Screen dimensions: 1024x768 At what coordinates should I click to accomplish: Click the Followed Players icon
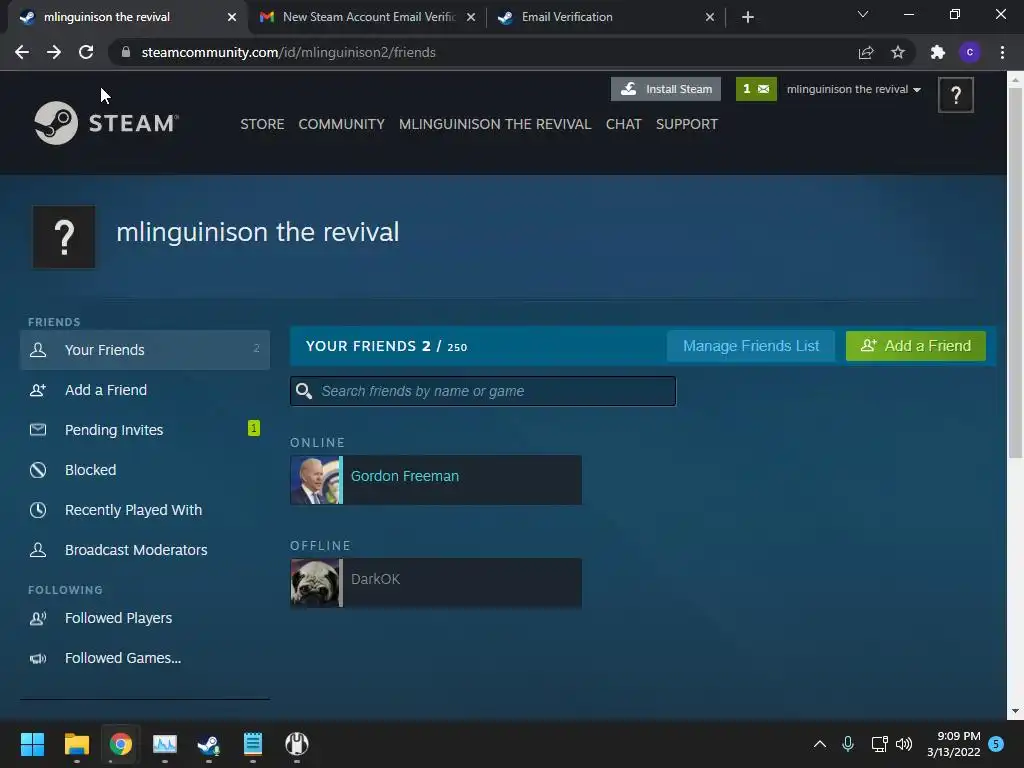(x=38, y=618)
